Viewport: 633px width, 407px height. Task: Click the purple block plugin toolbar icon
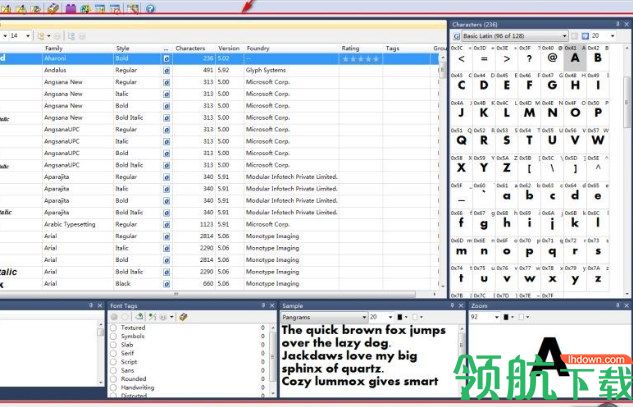[x=71, y=8]
